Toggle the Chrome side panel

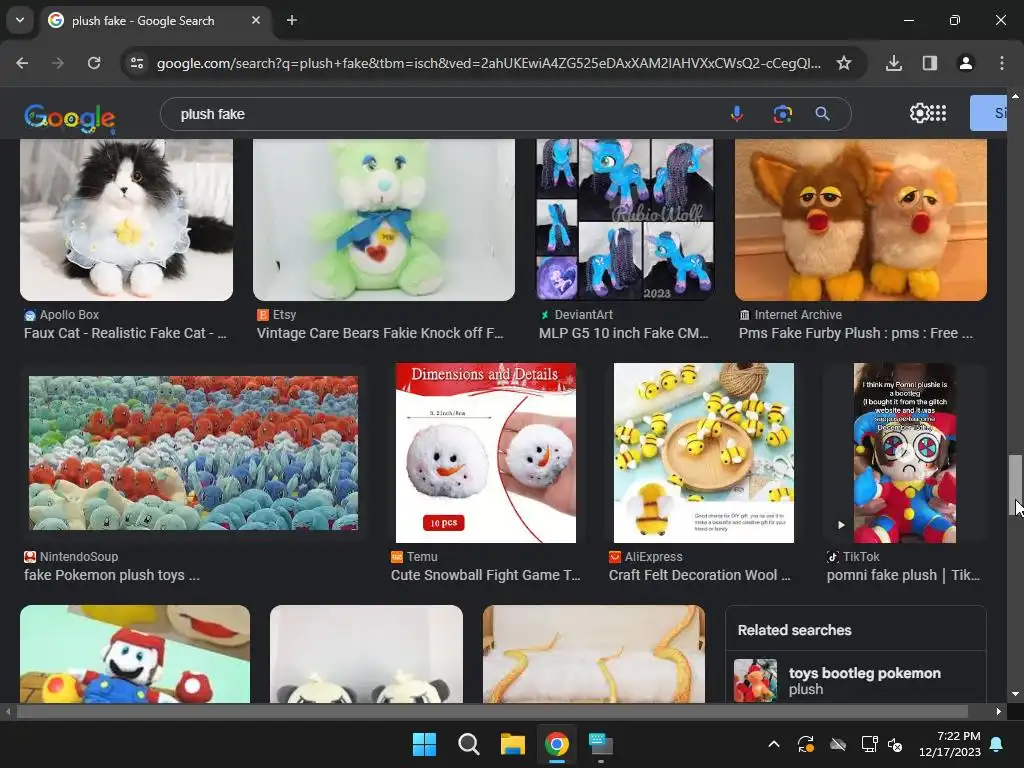[930, 63]
